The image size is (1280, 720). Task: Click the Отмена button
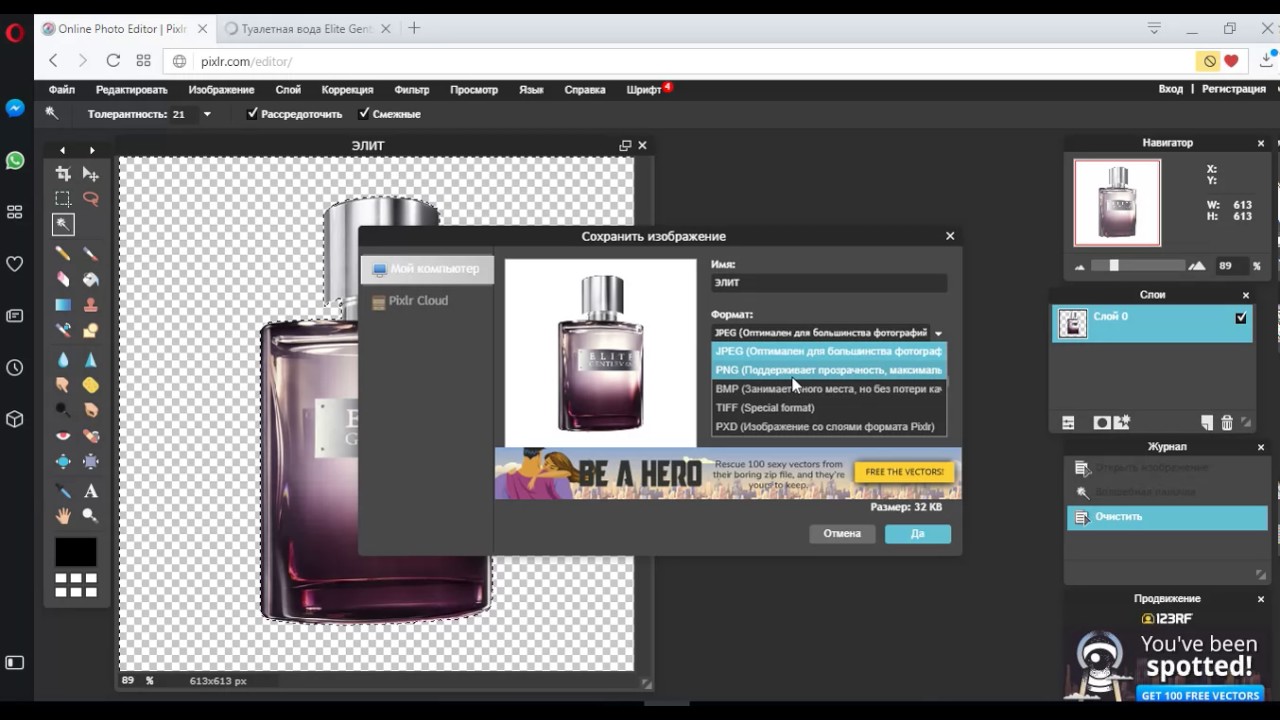[841, 534]
